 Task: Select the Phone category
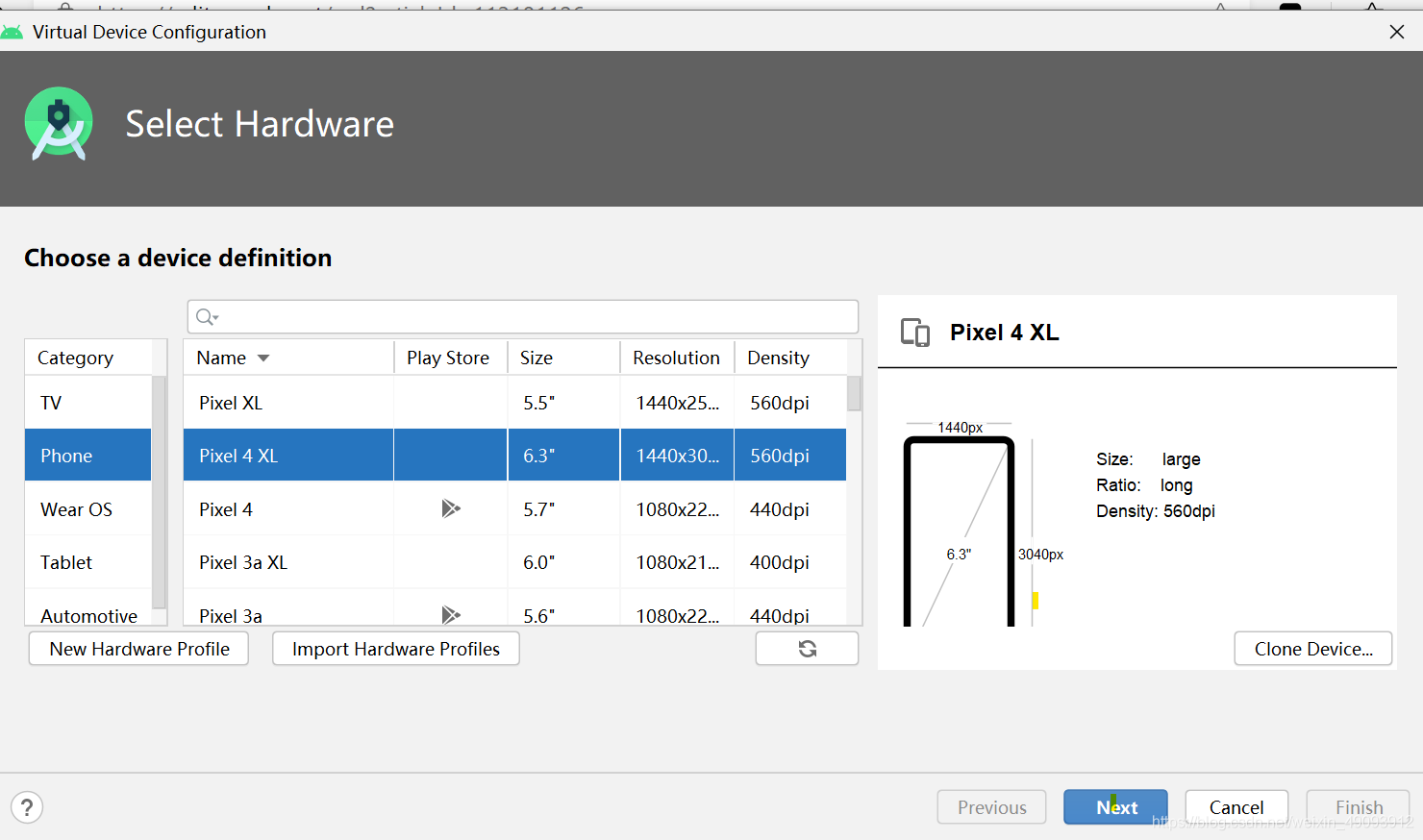point(88,456)
